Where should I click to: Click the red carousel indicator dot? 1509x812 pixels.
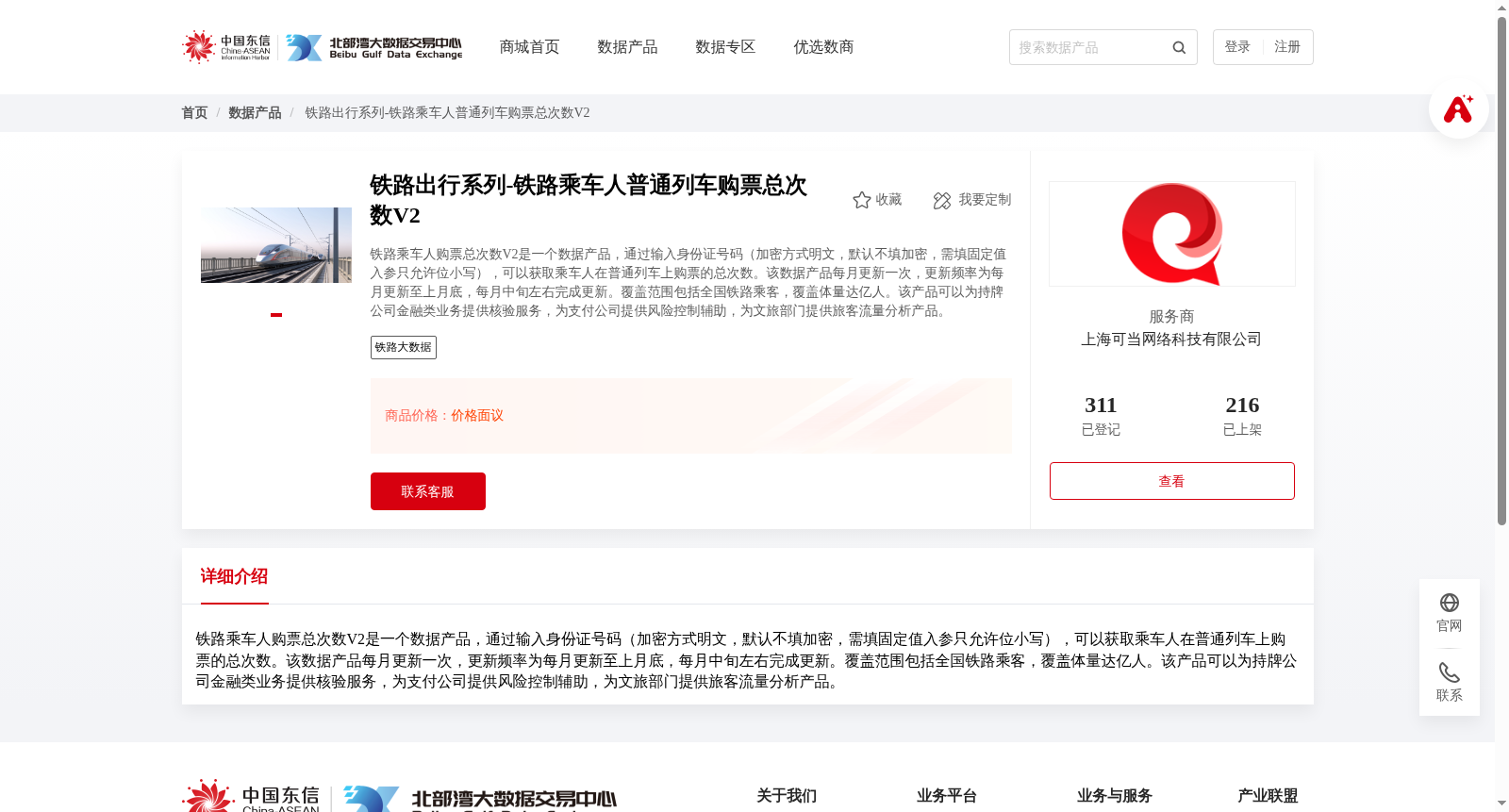point(276,315)
